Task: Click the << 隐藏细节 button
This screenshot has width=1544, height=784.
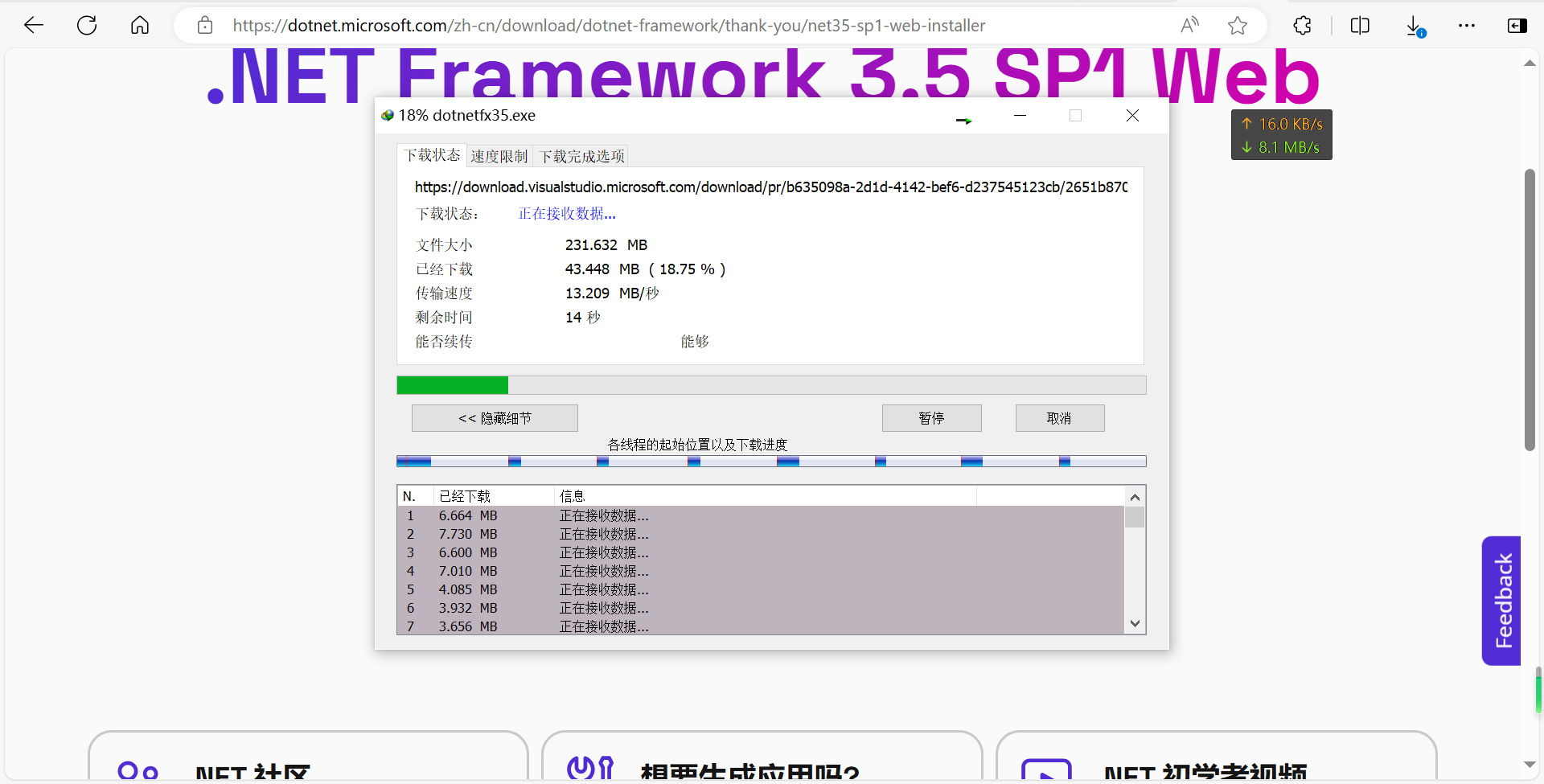Action: tap(495, 418)
